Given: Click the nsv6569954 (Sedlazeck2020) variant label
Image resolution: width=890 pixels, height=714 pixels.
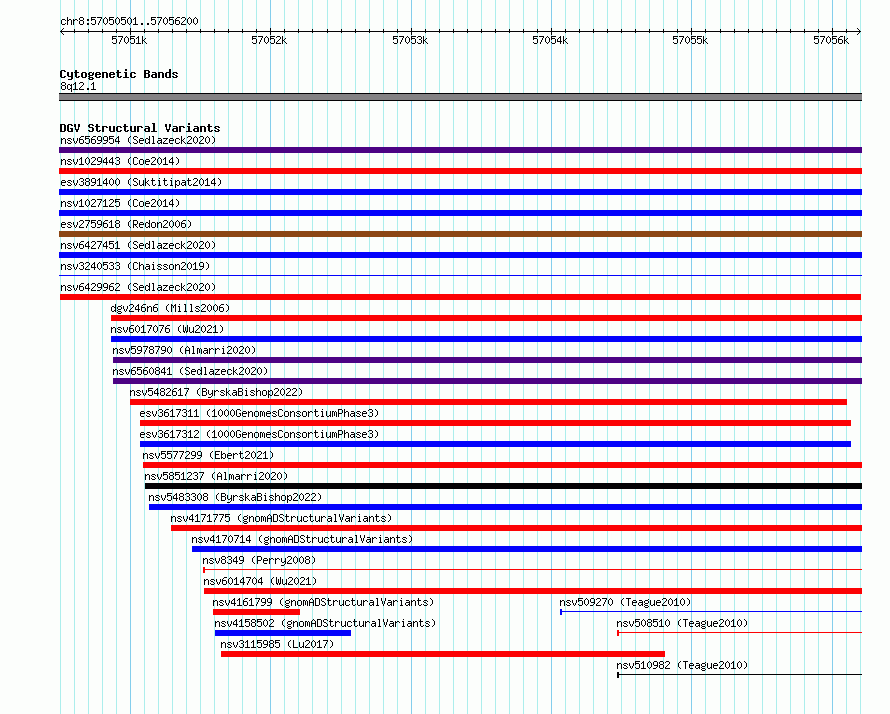Looking at the screenshot, I should (138, 140).
